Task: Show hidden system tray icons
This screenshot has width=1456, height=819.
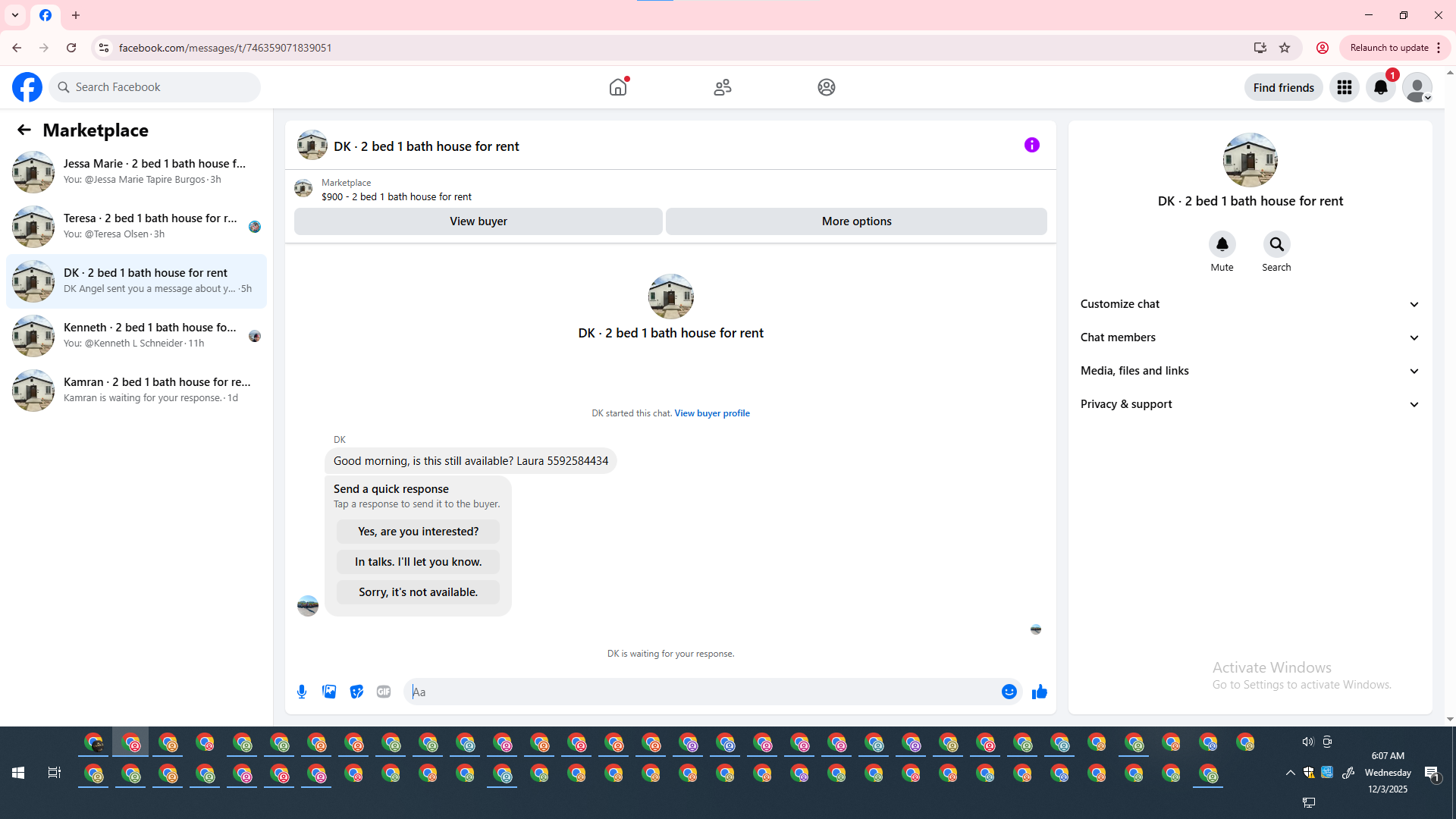Action: (x=1290, y=773)
